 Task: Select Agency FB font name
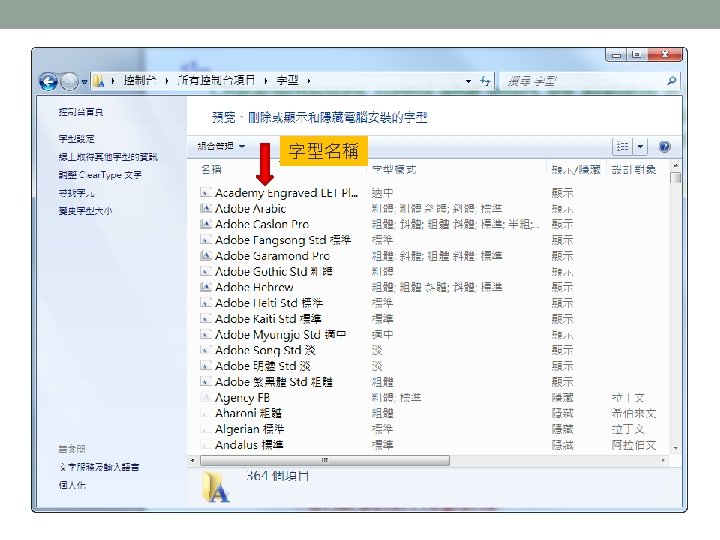(242, 398)
